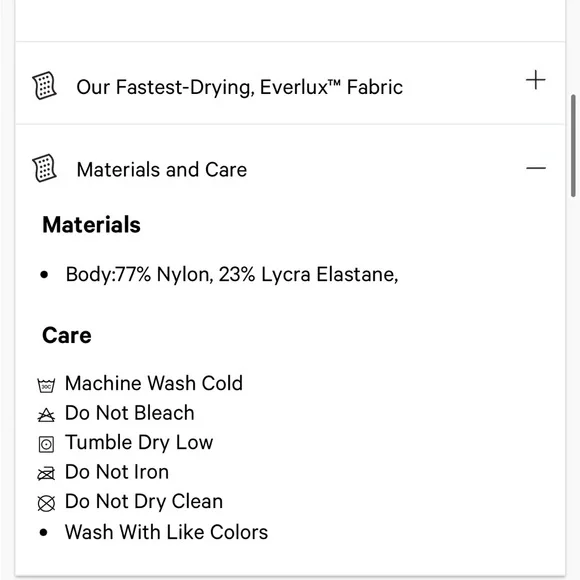Click the vertical scrollbar thumb on right
Screen dimensions: 580x580
[x=573, y=146]
